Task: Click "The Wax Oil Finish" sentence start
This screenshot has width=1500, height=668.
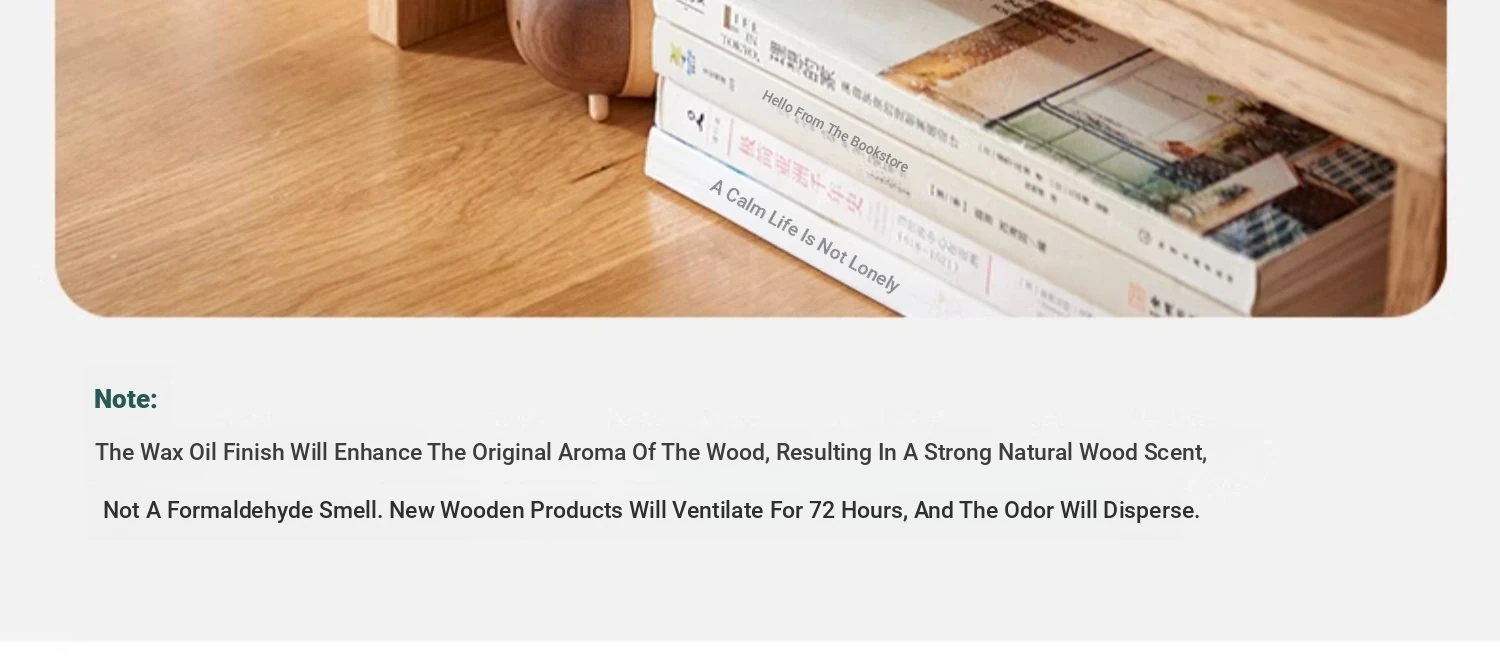Action: point(190,453)
